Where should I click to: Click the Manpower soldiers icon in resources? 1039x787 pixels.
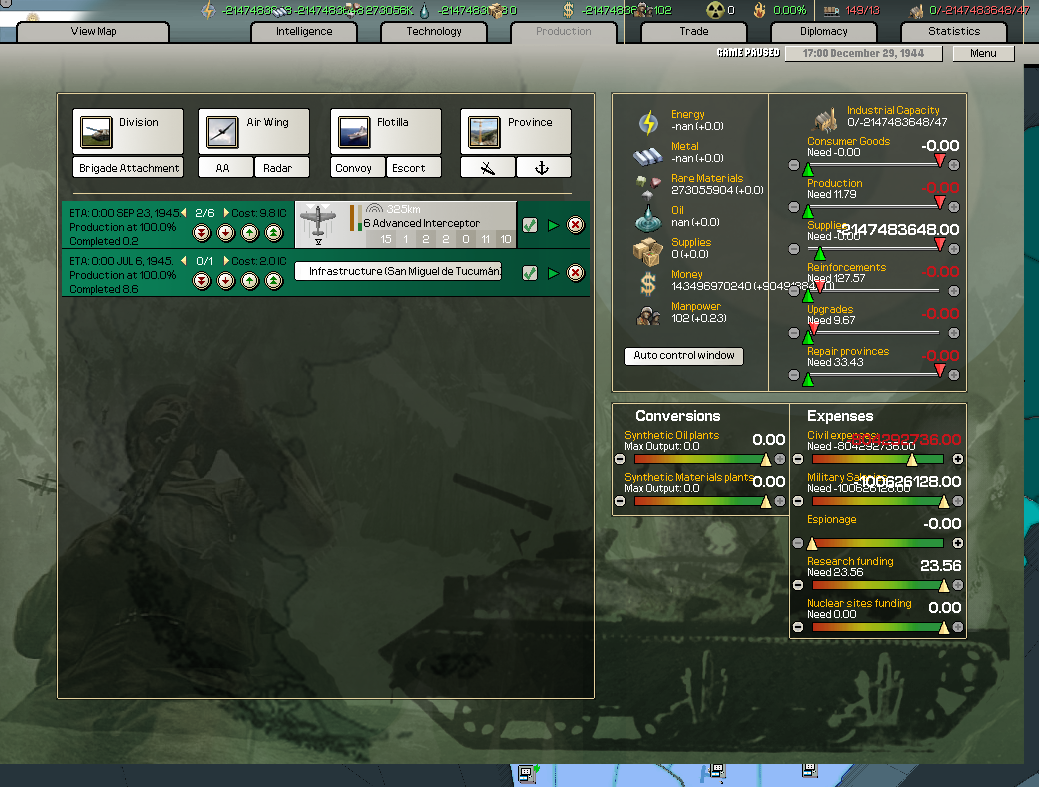tap(648, 316)
